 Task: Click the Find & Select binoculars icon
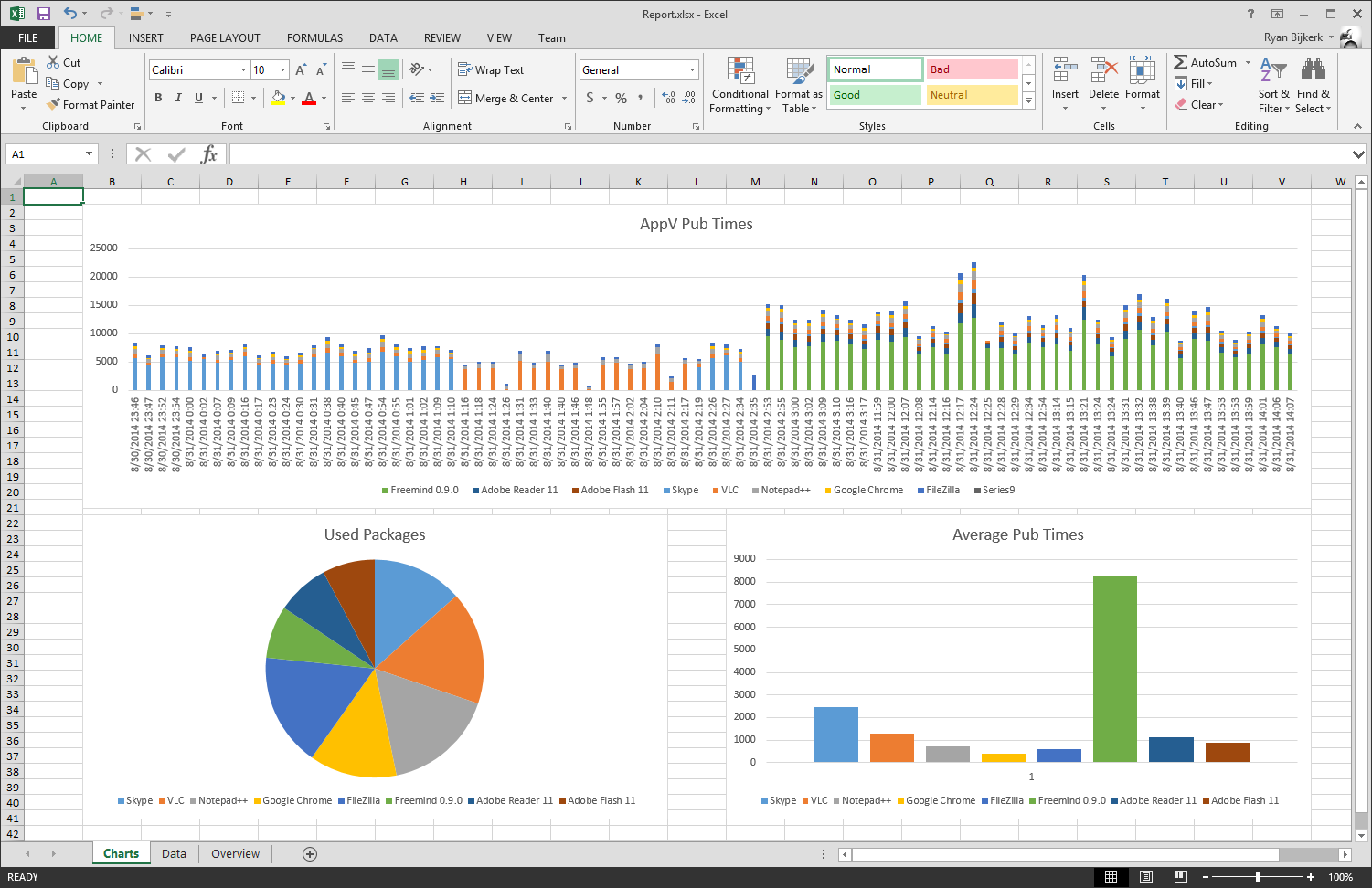1314,70
